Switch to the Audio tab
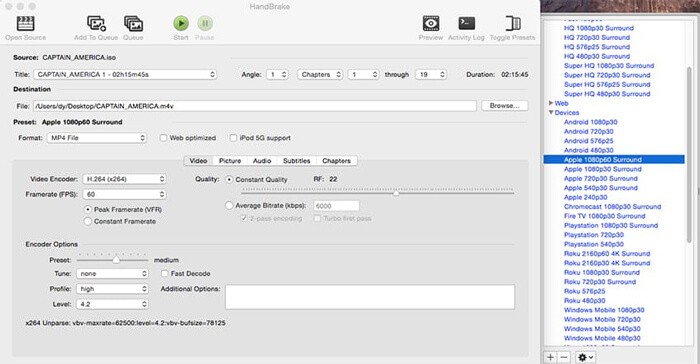The width and height of the screenshot is (700, 364). 262,161
